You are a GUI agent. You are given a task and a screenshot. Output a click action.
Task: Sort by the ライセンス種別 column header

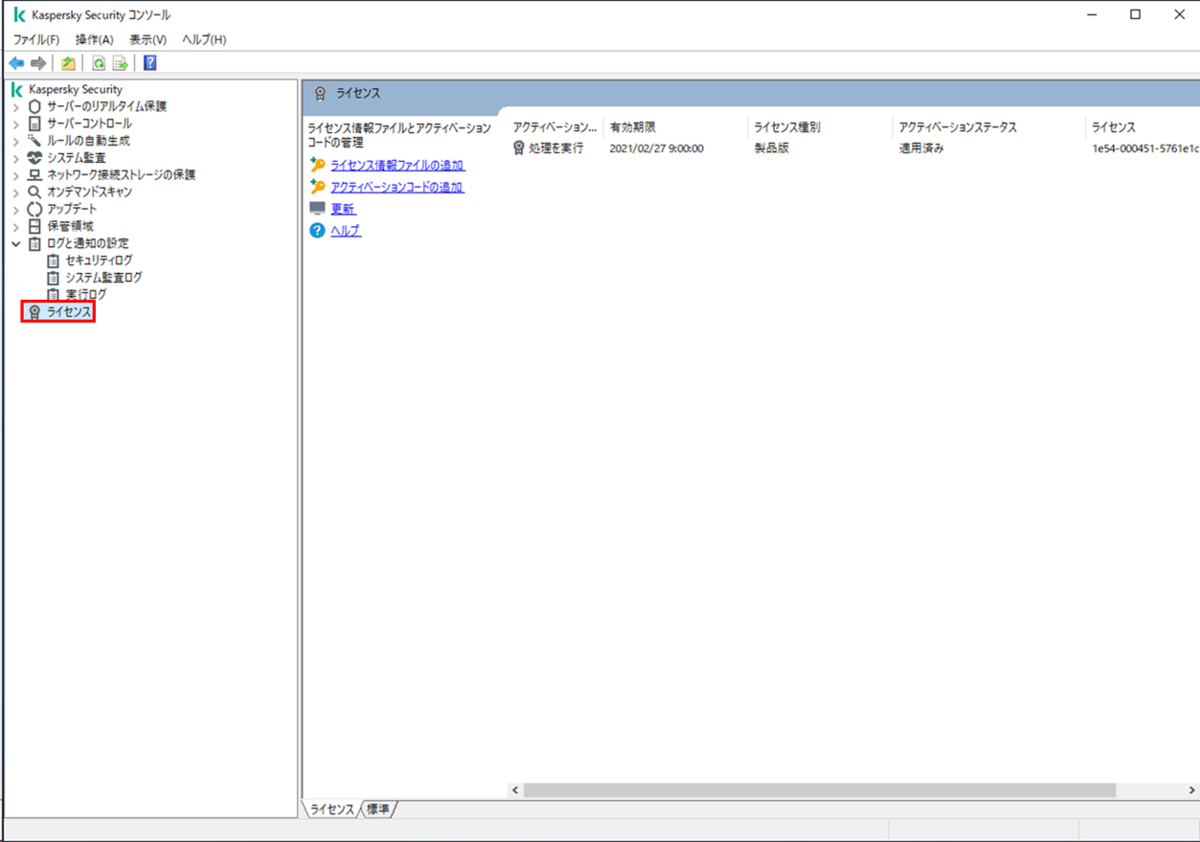tap(819, 127)
